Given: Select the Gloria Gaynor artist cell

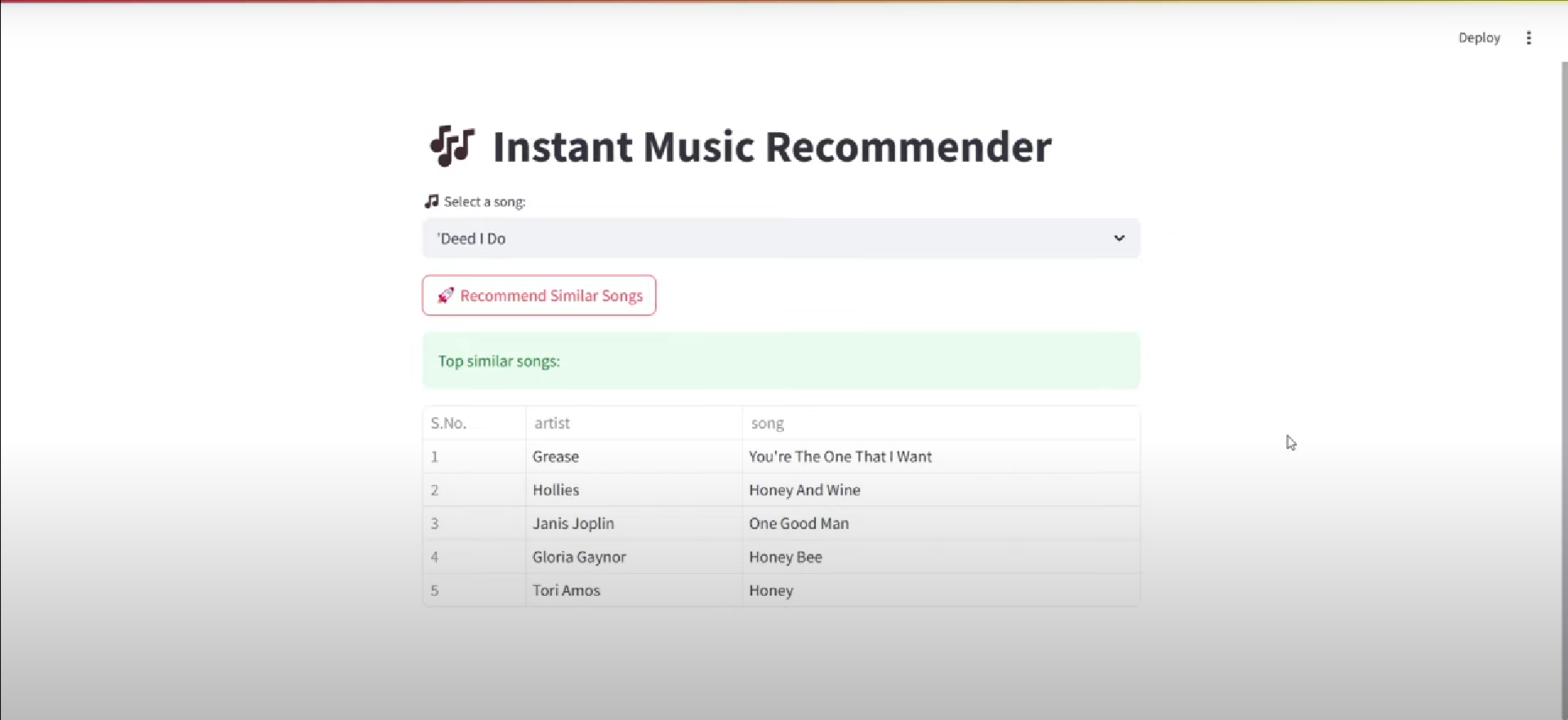Looking at the screenshot, I should point(634,557).
